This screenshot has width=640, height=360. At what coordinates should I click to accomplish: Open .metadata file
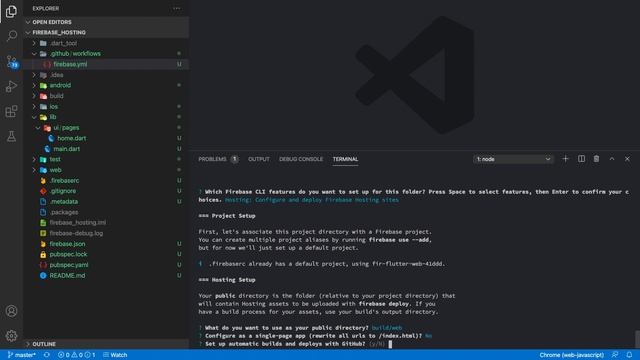click(106, 202)
